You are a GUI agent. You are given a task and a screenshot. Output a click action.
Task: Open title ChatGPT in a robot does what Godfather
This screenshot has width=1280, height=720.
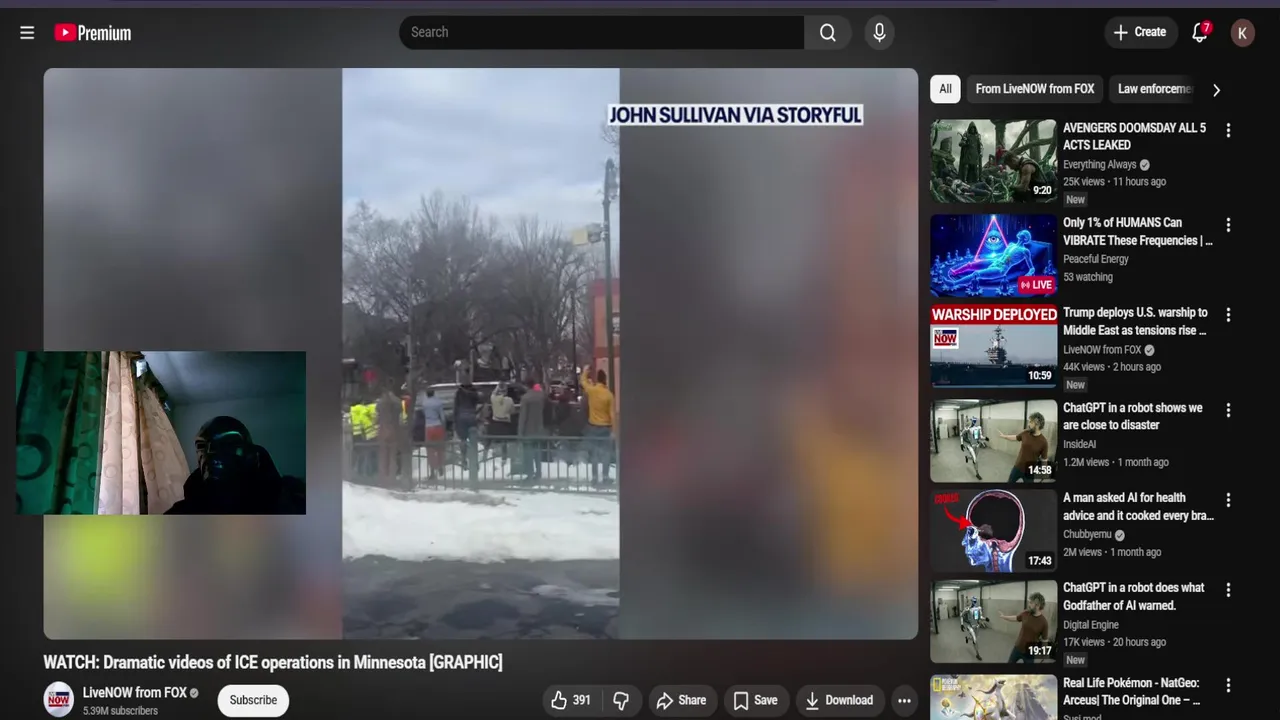pos(1133,596)
